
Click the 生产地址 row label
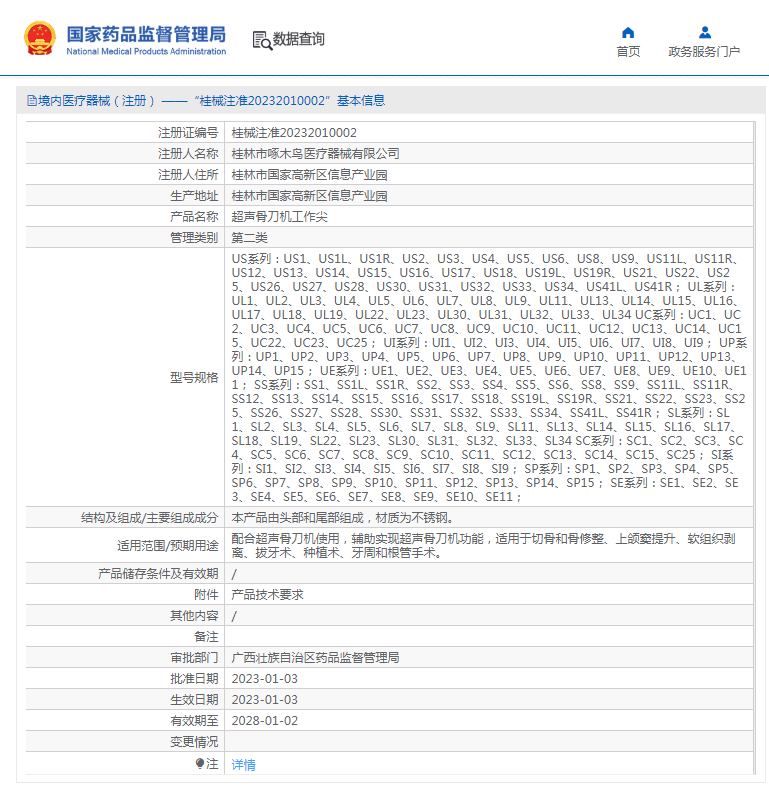(194, 196)
